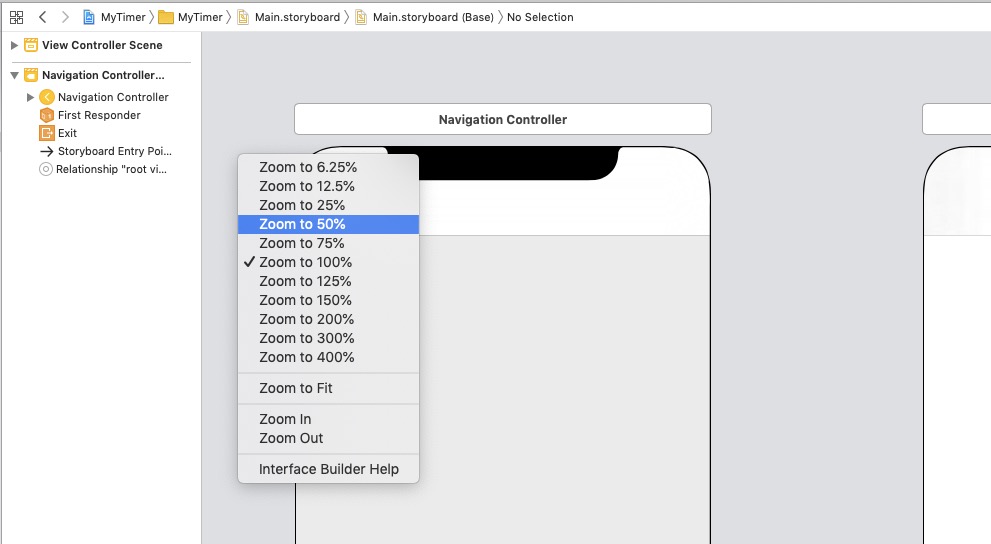Select the First Responder cube icon
This screenshot has height=544, width=991.
pos(46,115)
